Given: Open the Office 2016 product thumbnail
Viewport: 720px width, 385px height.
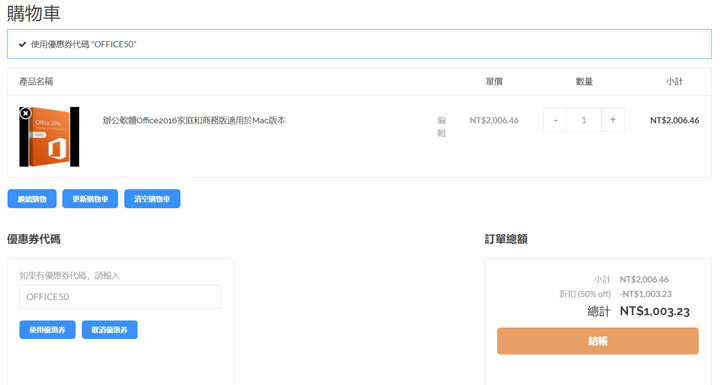Looking at the screenshot, I should click(49, 137).
